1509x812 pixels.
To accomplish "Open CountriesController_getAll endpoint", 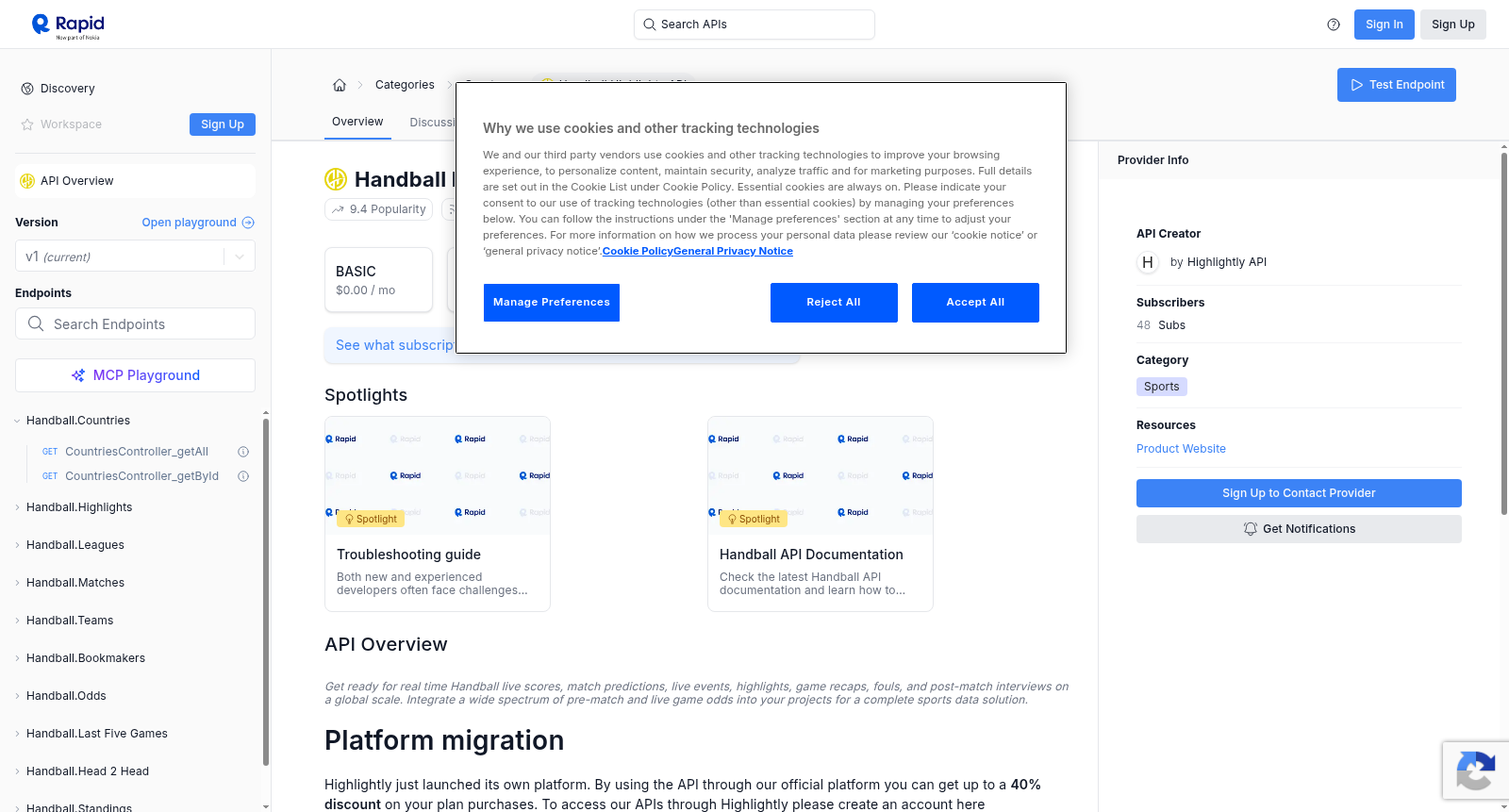I will click(137, 452).
